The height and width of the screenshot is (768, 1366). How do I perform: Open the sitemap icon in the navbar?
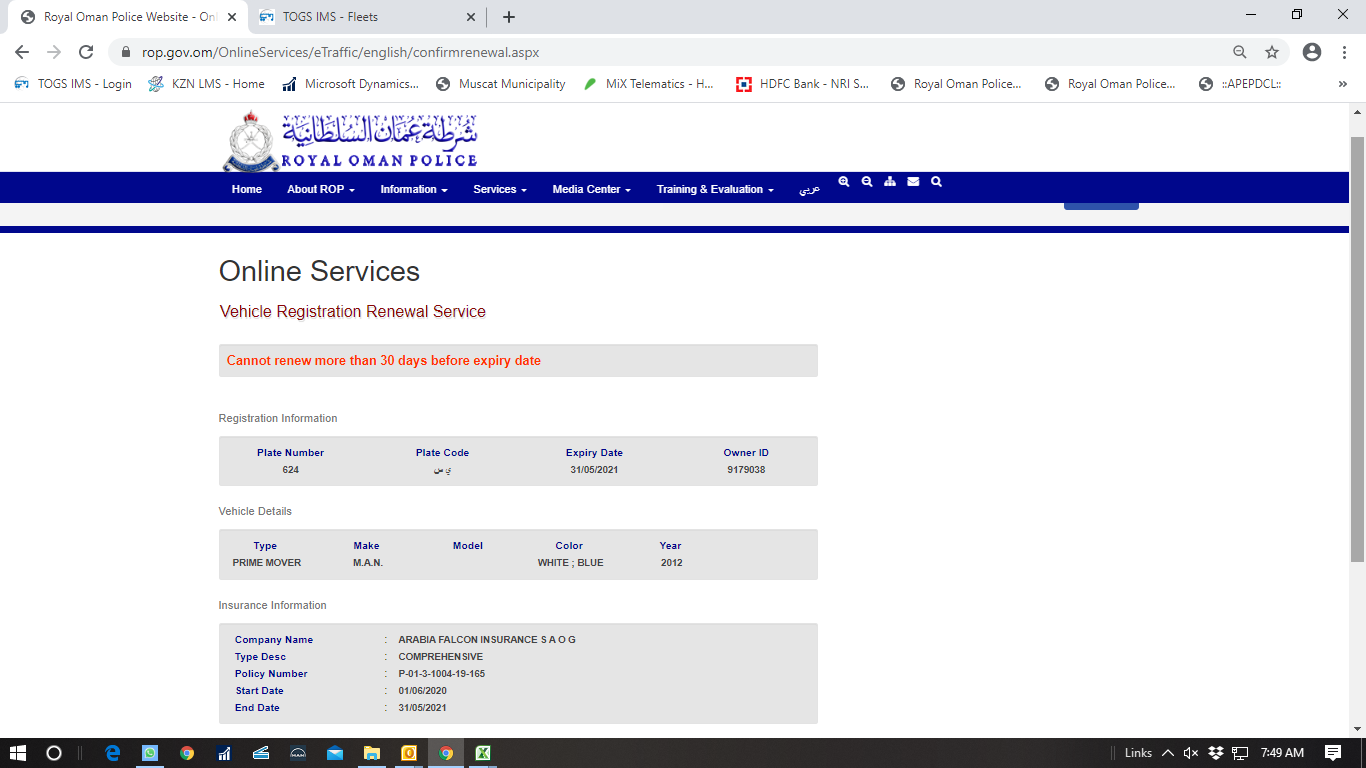pyautogui.click(x=890, y=182)
